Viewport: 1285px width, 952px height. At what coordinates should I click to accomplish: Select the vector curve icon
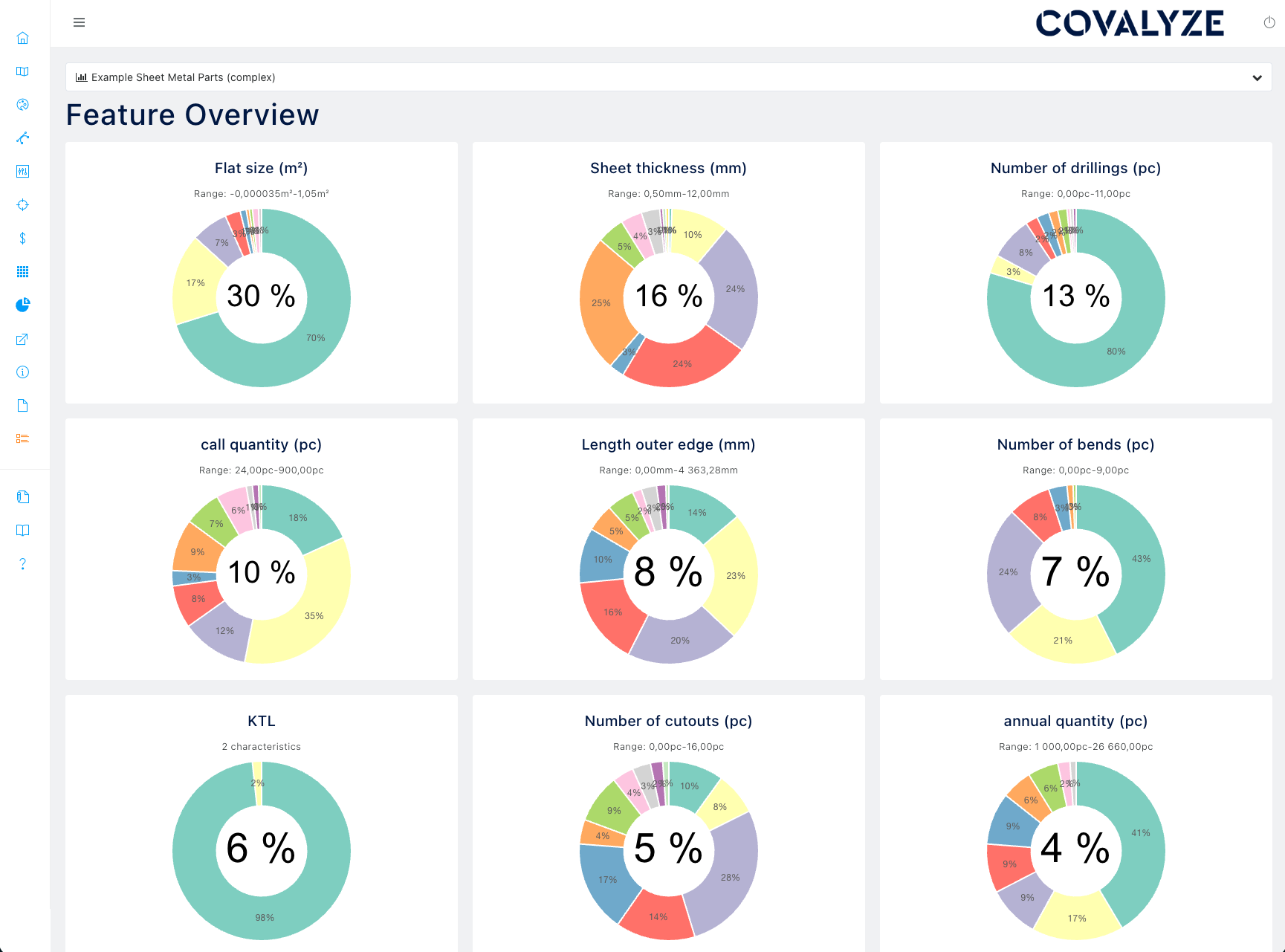point(23,138)
